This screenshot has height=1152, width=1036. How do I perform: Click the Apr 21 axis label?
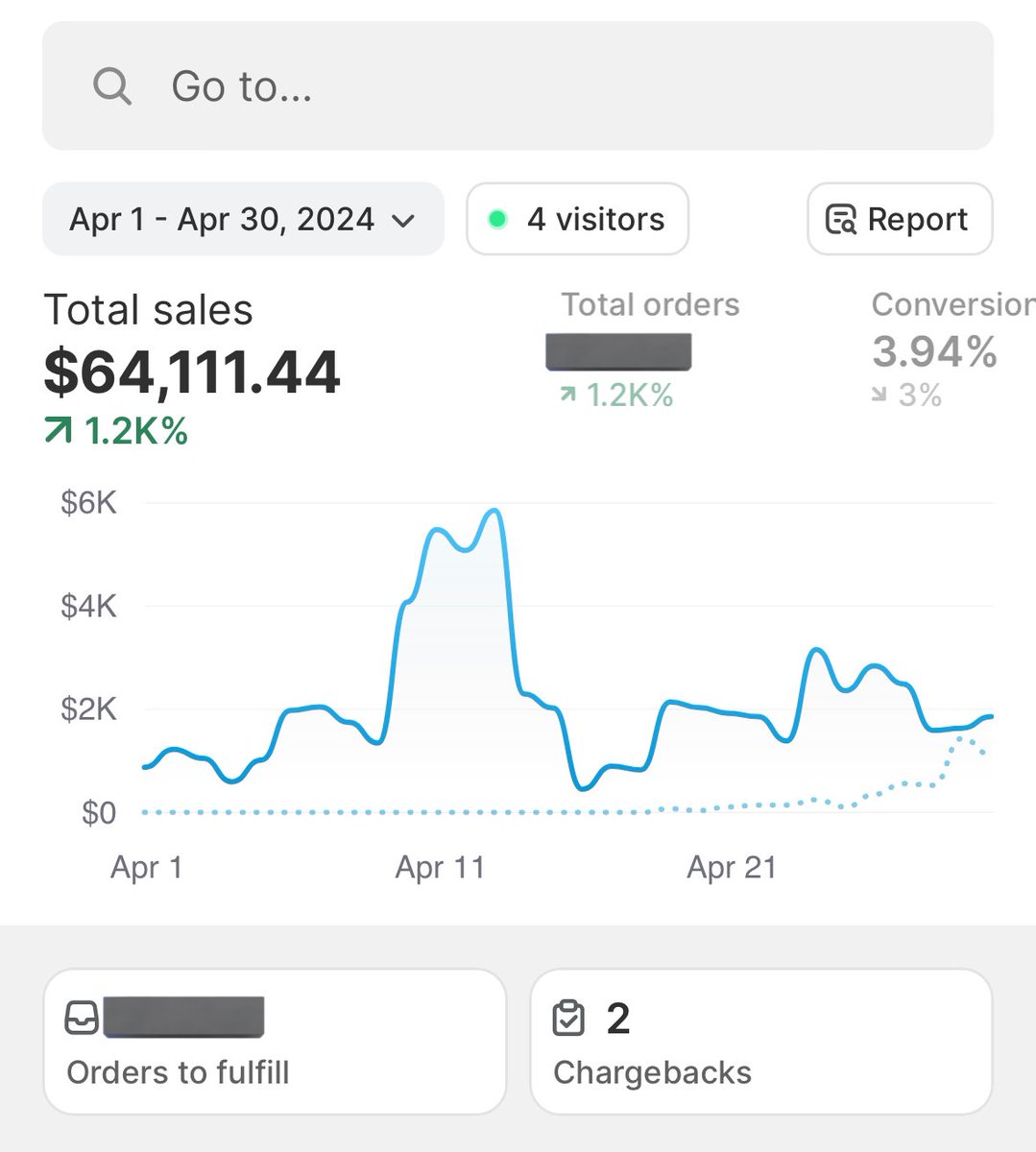732,867
